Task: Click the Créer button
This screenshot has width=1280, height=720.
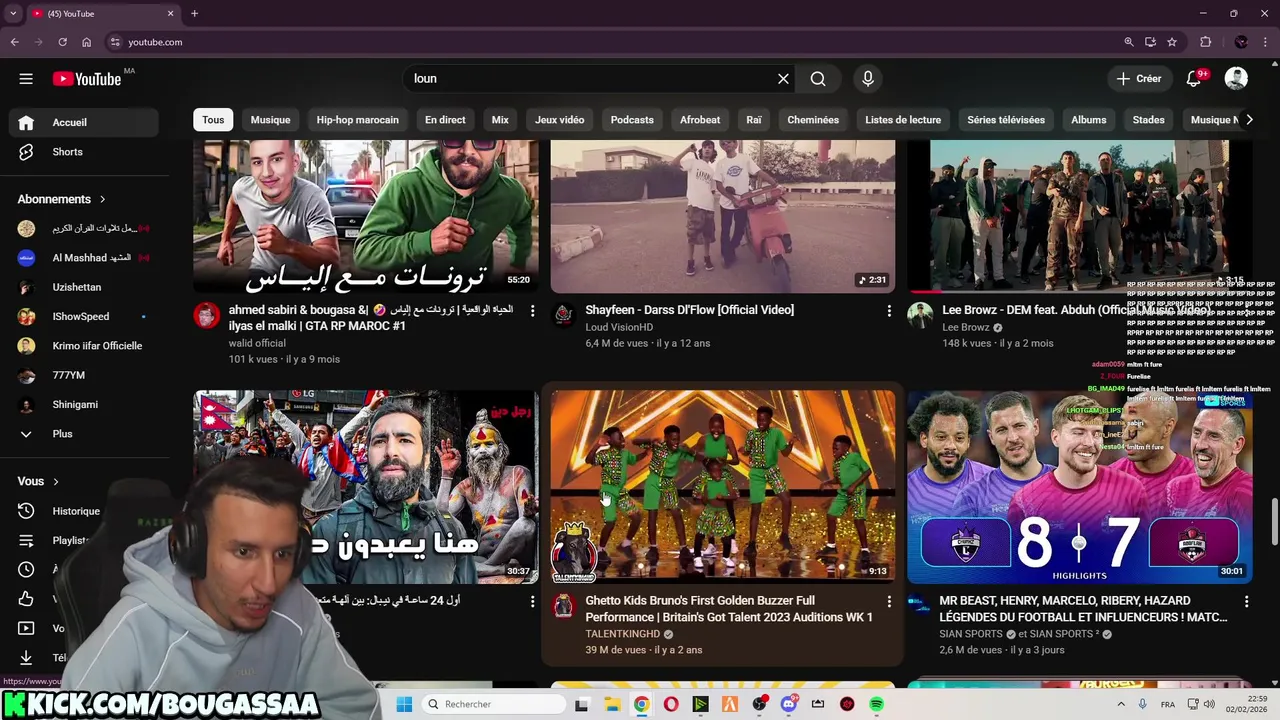Action: pos(1139,78)
